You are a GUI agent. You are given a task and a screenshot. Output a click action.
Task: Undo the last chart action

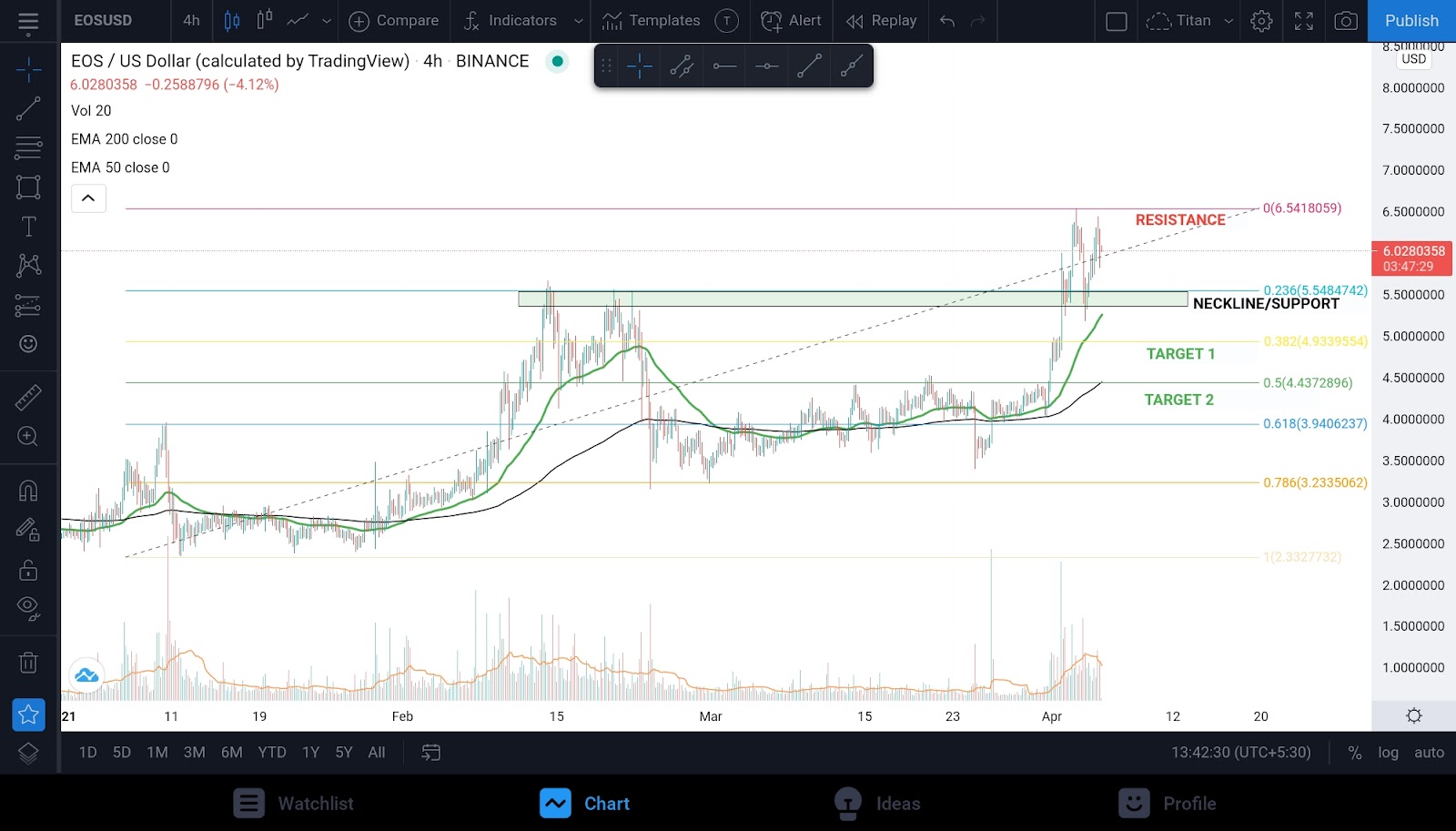947,21
